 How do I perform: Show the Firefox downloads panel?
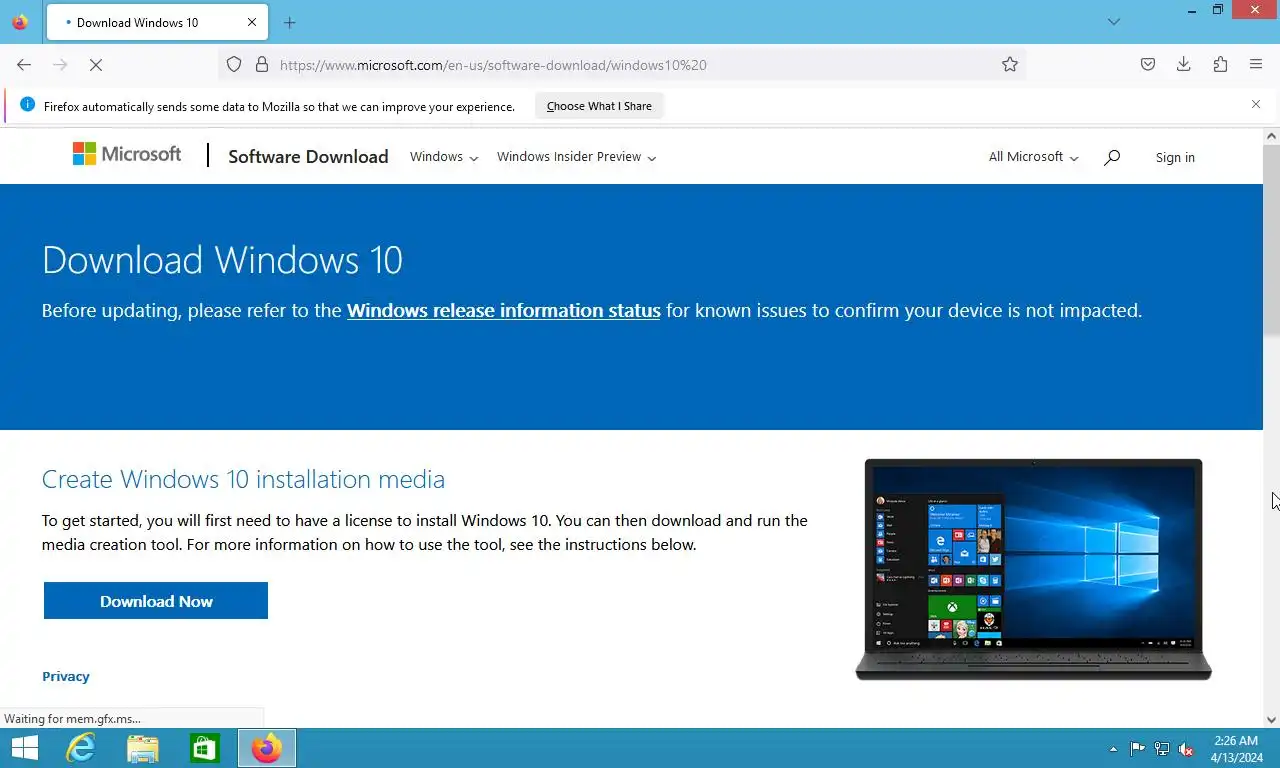click(1184, 65)
